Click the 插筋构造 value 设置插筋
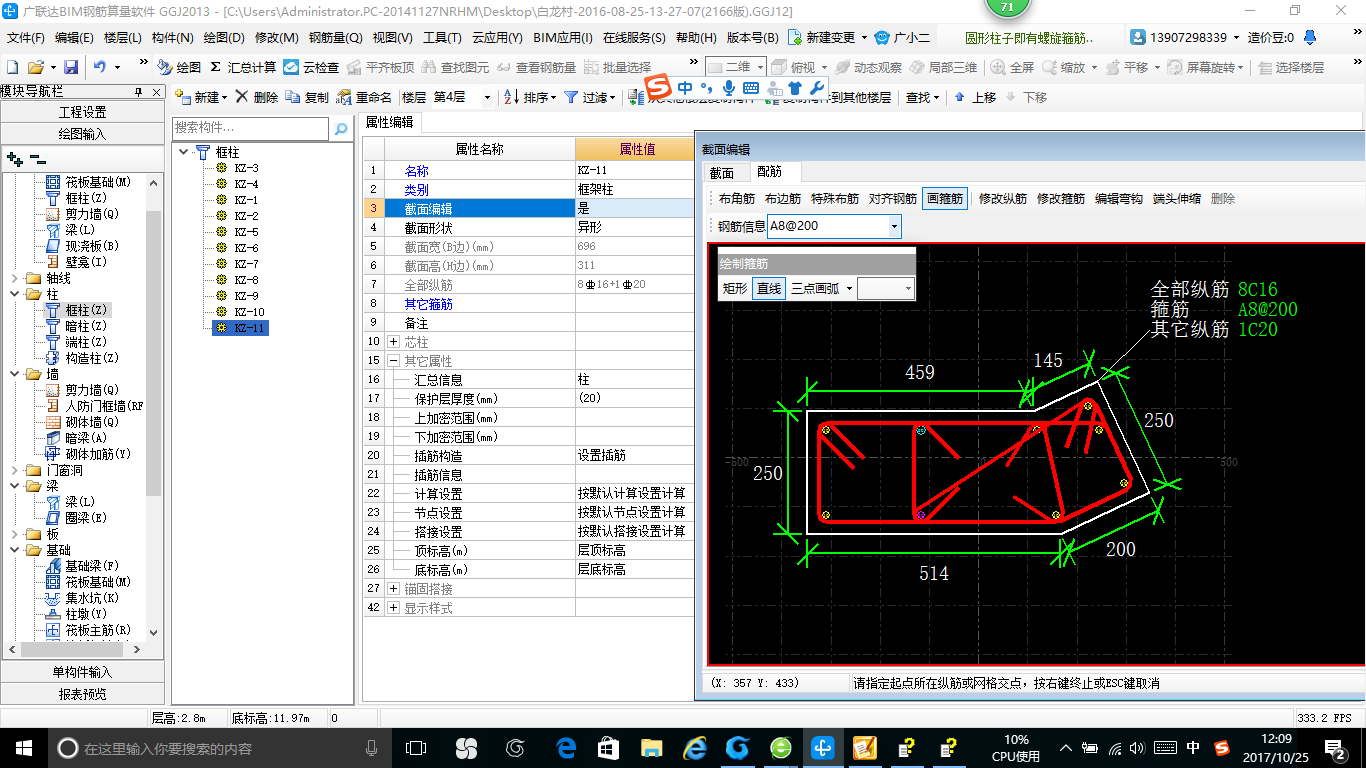This screenshot has height=768, width=1366. point(634,456)
